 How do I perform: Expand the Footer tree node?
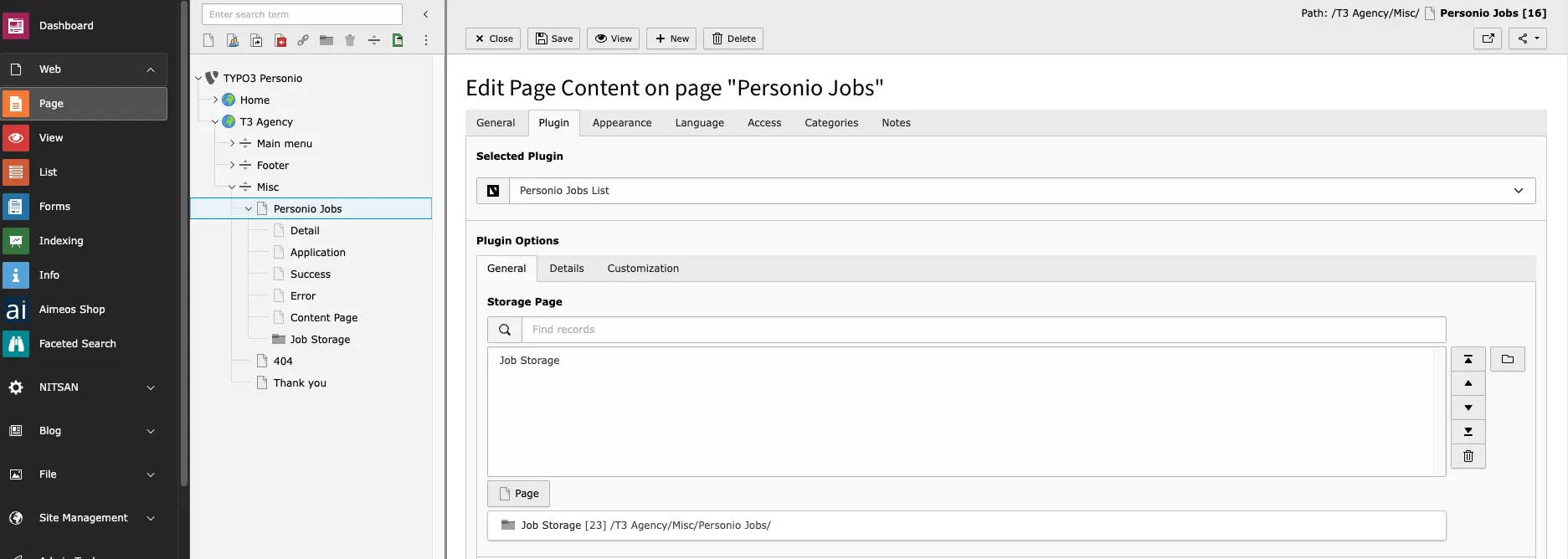232,166
